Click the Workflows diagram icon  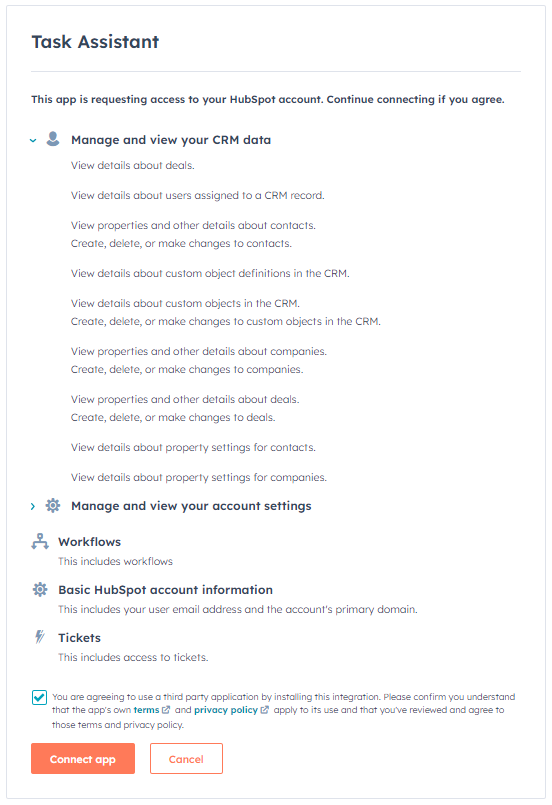coord(40,542)
